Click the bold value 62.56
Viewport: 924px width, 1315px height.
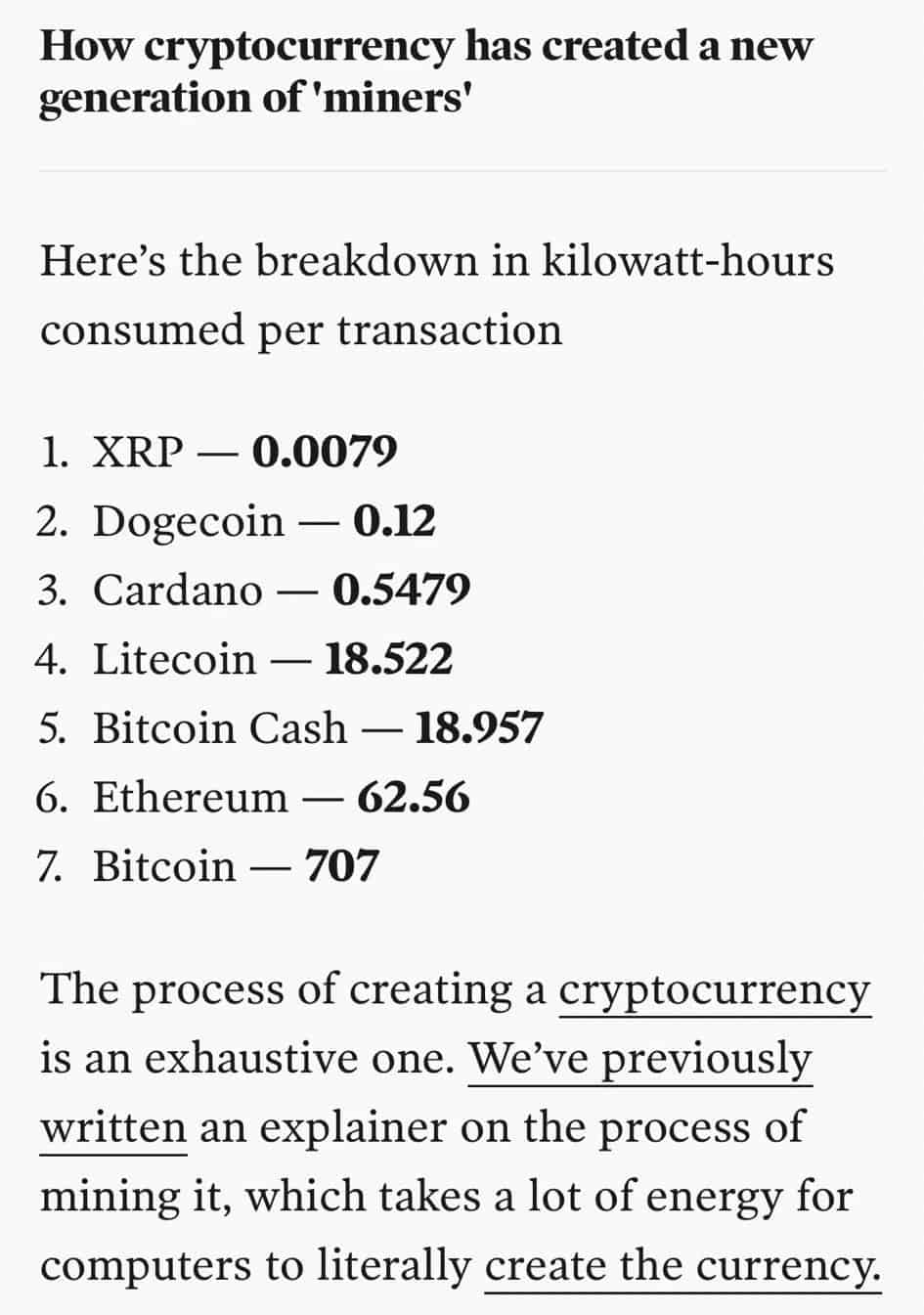pyautogui.click(x=414, y=797)
